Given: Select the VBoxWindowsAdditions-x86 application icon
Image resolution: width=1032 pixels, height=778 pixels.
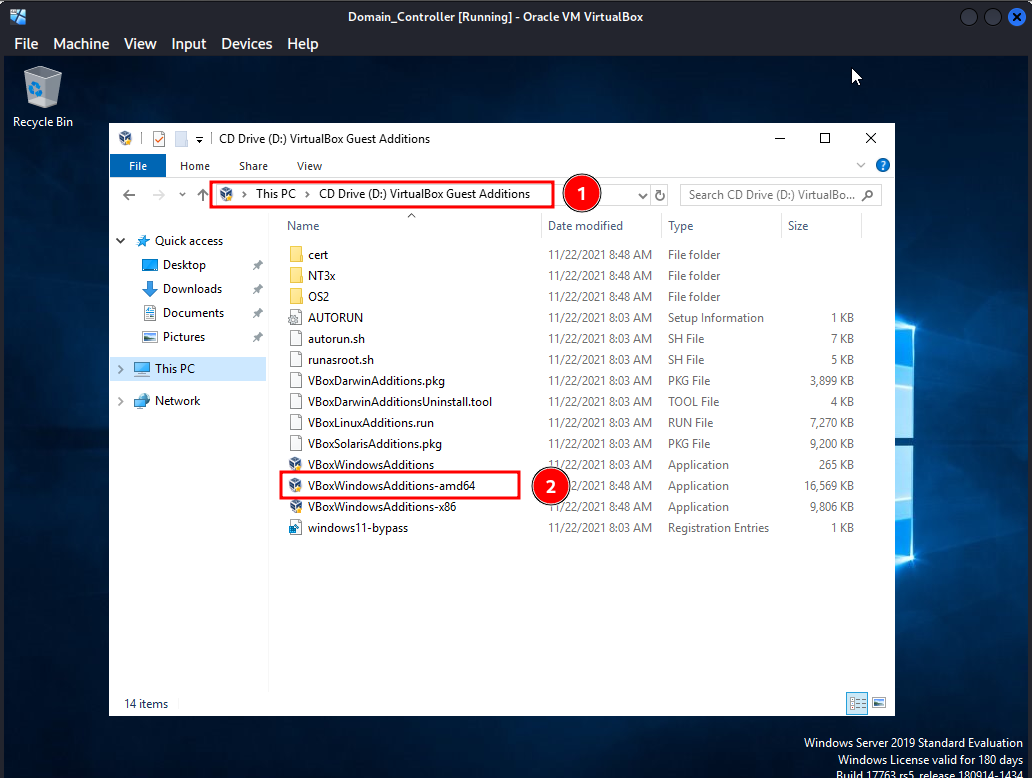Looking at the screenshot, I should pyautogui.click(x=296, y=507).
